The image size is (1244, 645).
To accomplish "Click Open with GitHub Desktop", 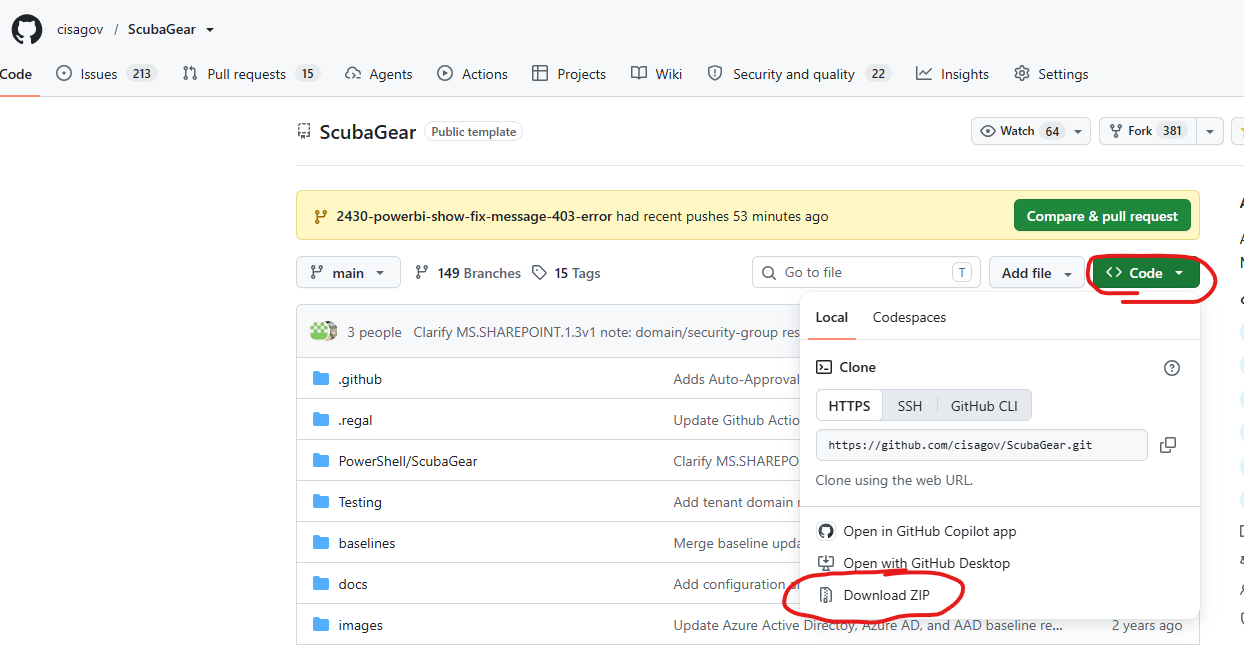I will (914, 563).
